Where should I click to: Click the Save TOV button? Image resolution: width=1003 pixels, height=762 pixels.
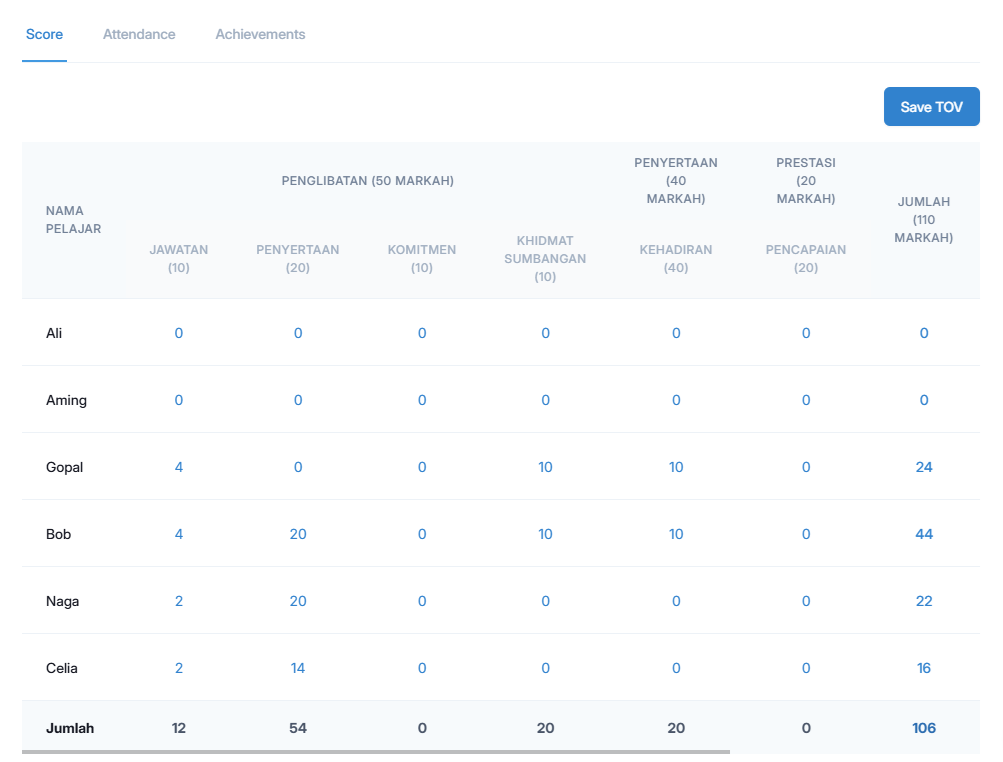click(931, 106)
